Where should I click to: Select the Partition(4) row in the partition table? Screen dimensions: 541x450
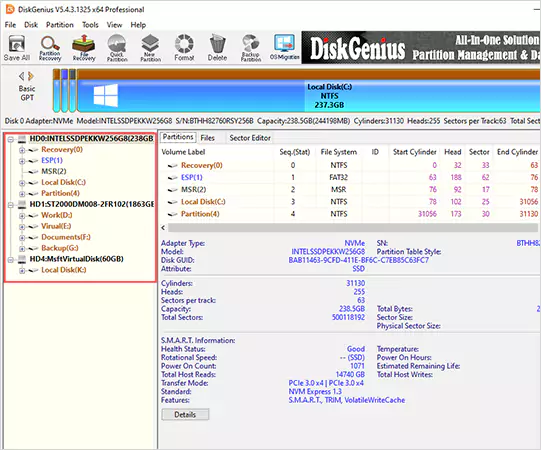[350, 214]
